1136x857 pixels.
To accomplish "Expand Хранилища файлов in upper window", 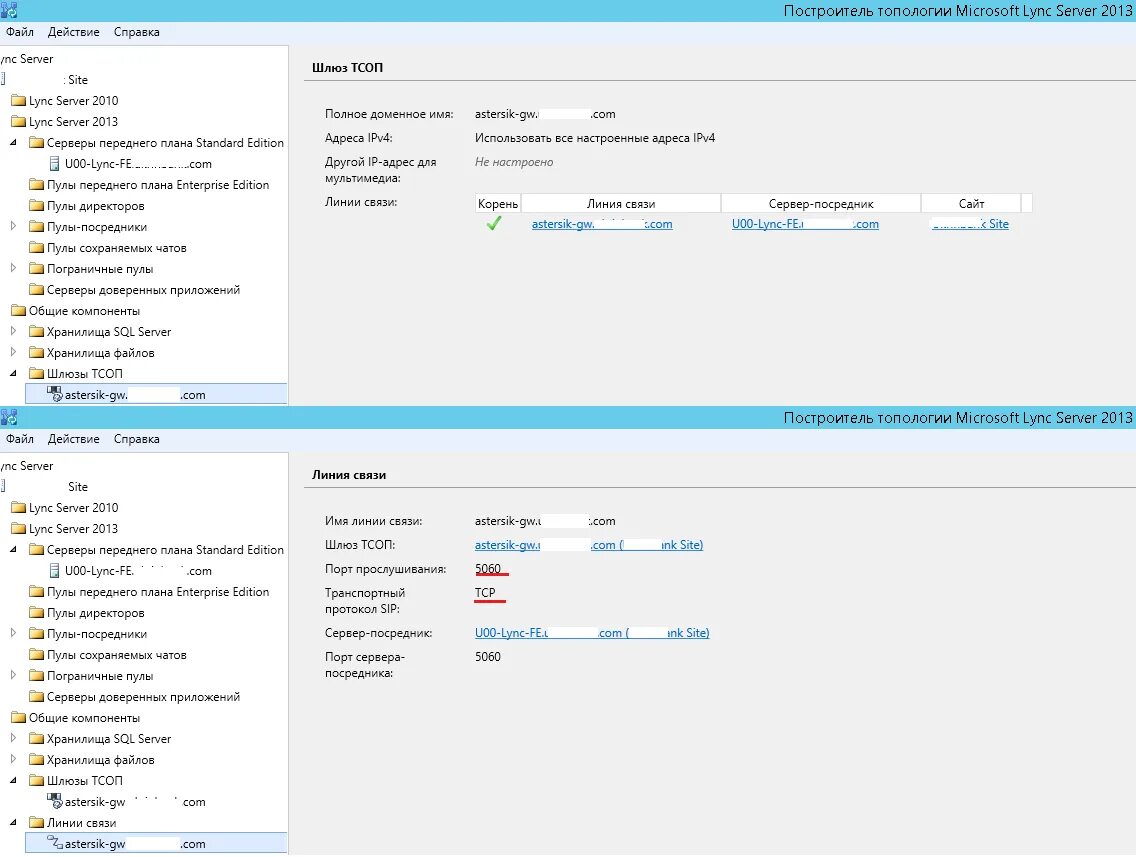I will tap(13, 352).
